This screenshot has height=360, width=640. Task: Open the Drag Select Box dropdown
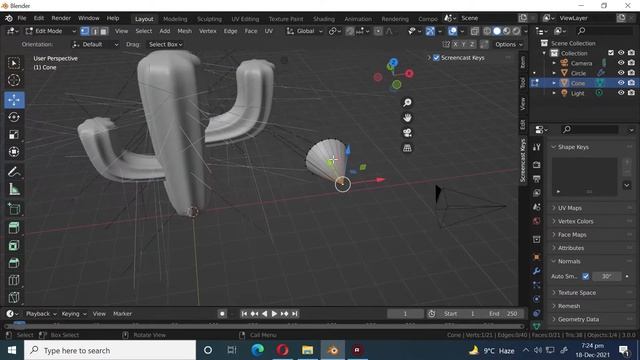(x=165, y=44)
